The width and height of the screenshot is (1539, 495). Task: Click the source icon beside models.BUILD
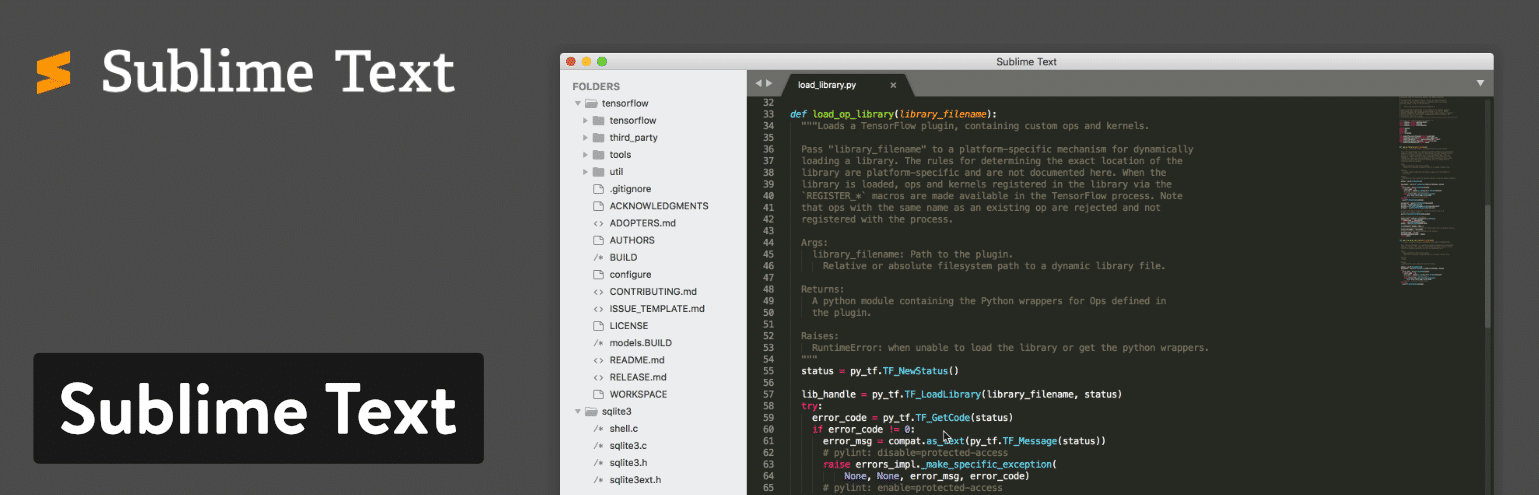pos(598,343)
